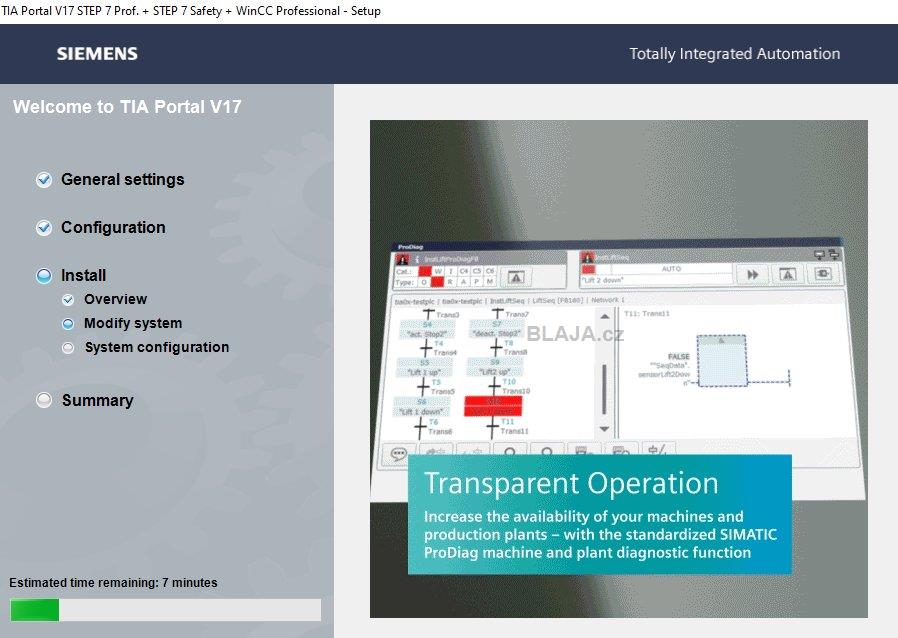Viewport: 898px width, 638px height.
Task: Open the Overview sub-step label
Action: [116, 299]
